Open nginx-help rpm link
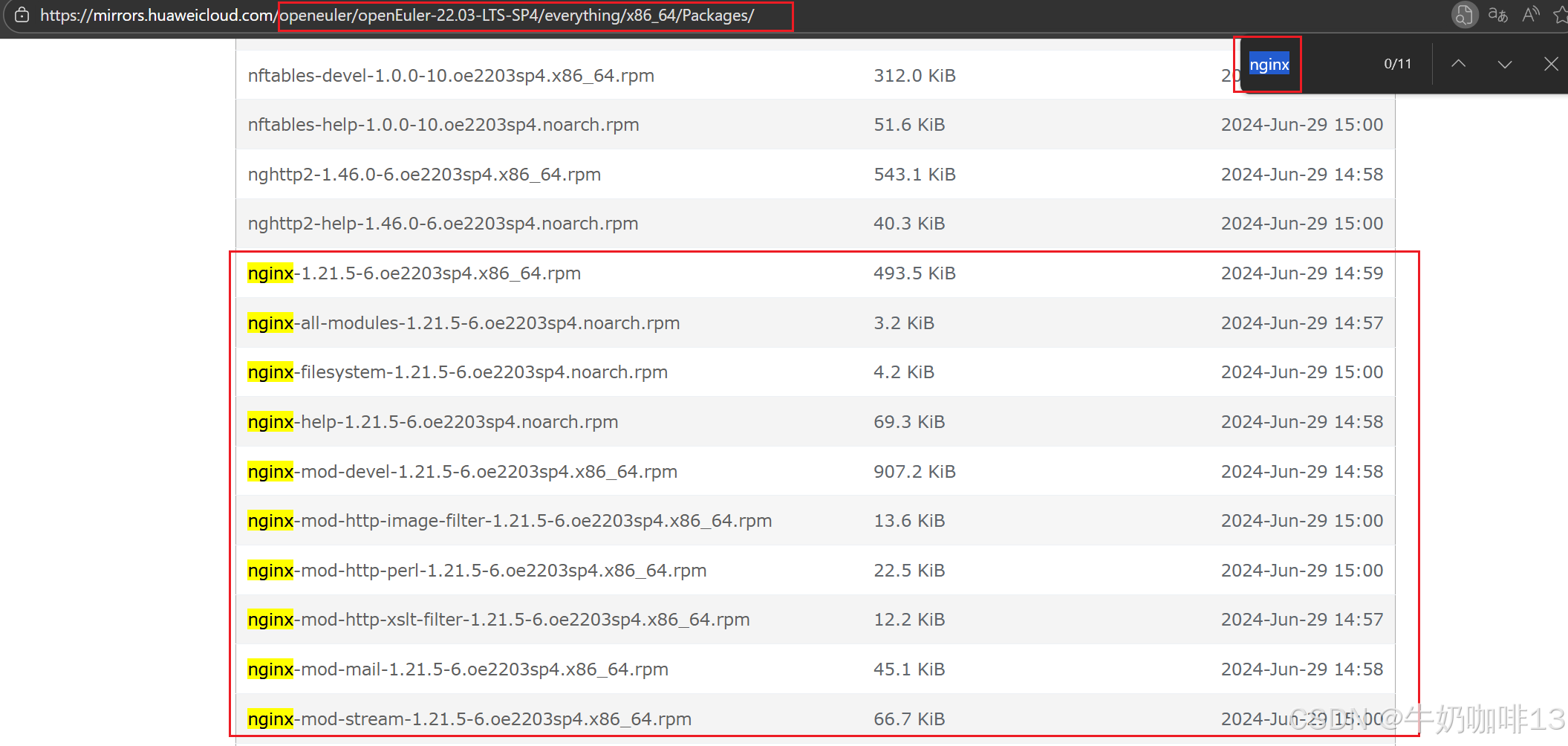 coord(433,422)
